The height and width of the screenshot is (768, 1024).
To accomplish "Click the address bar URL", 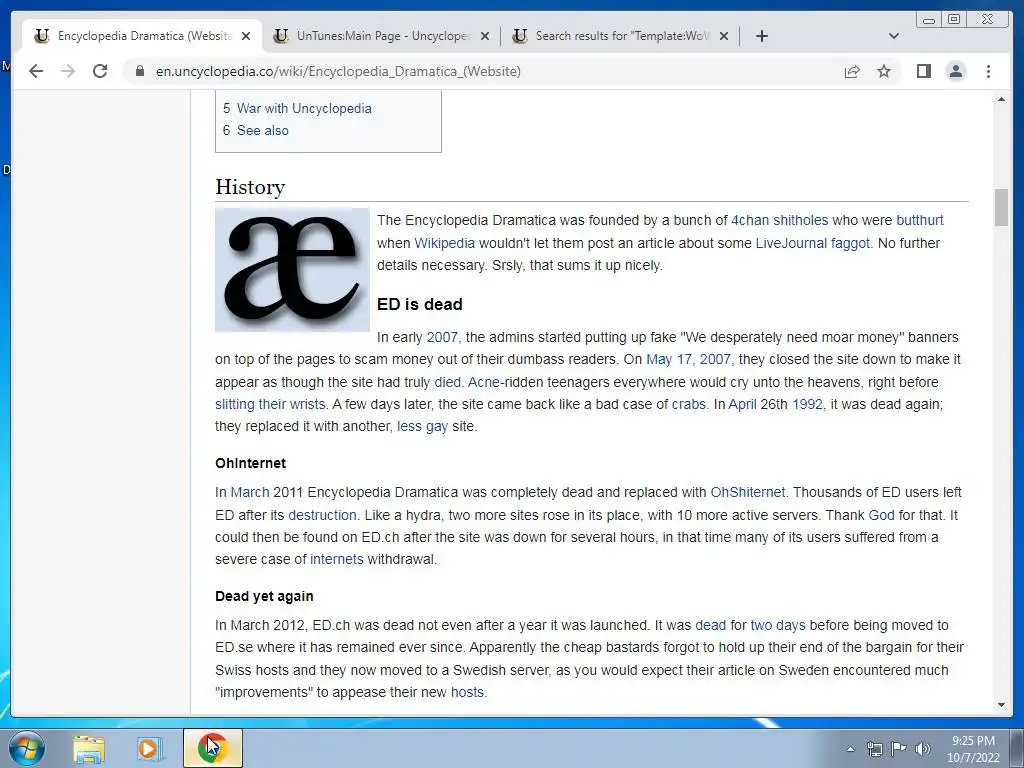I will click(338, 71).
